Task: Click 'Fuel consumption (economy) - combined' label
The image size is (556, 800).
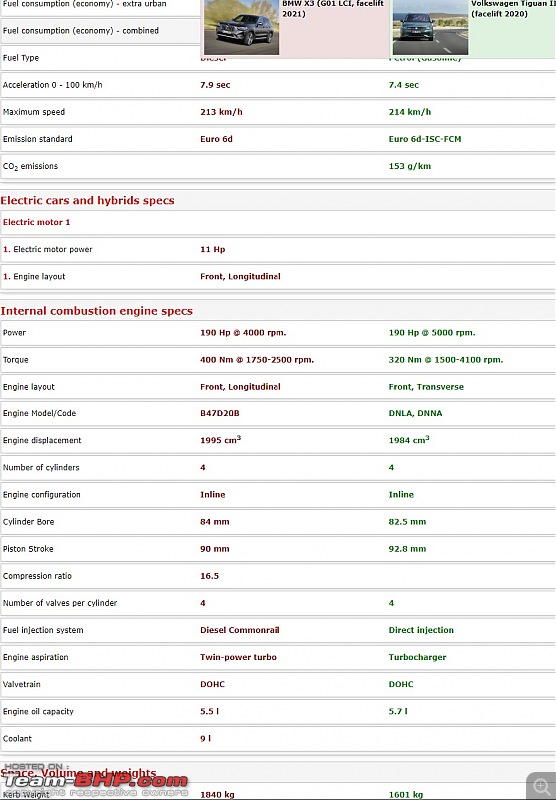Action: [x=81, y=31]
